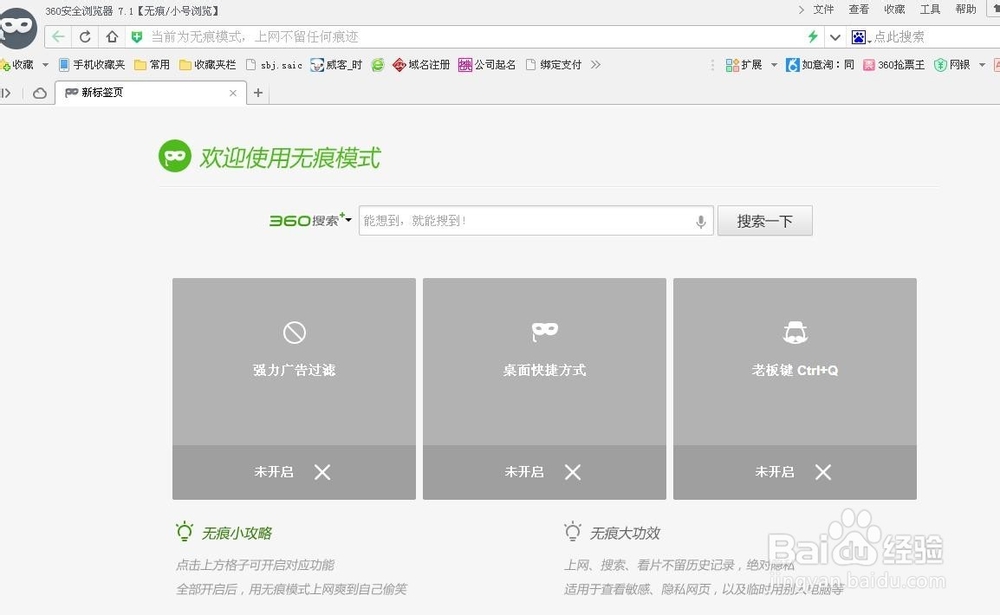Click the green 无痕小攻略 lightbulb icon
Viewport: 1000px width, 615px height.
point(184,531)
